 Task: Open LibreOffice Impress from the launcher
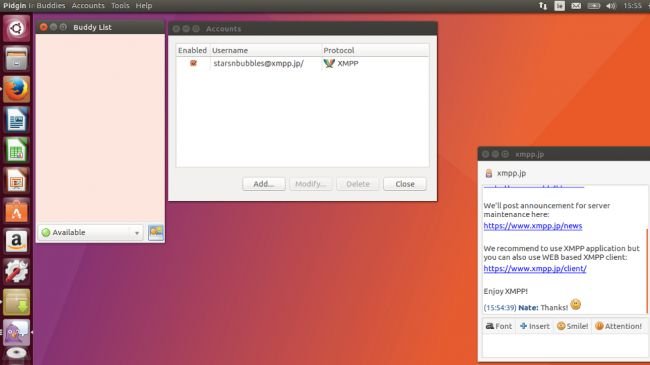tap(17, 181)
